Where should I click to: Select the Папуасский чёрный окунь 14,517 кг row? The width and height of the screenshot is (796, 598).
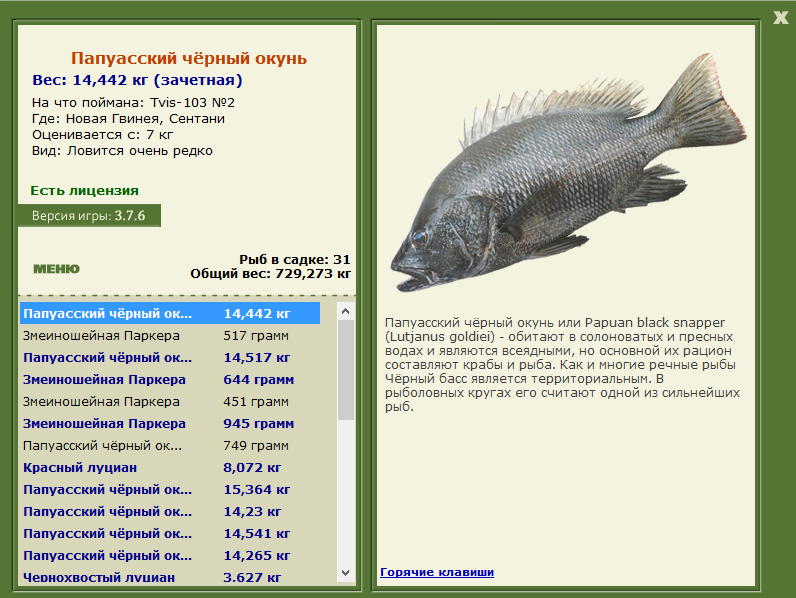170,357
